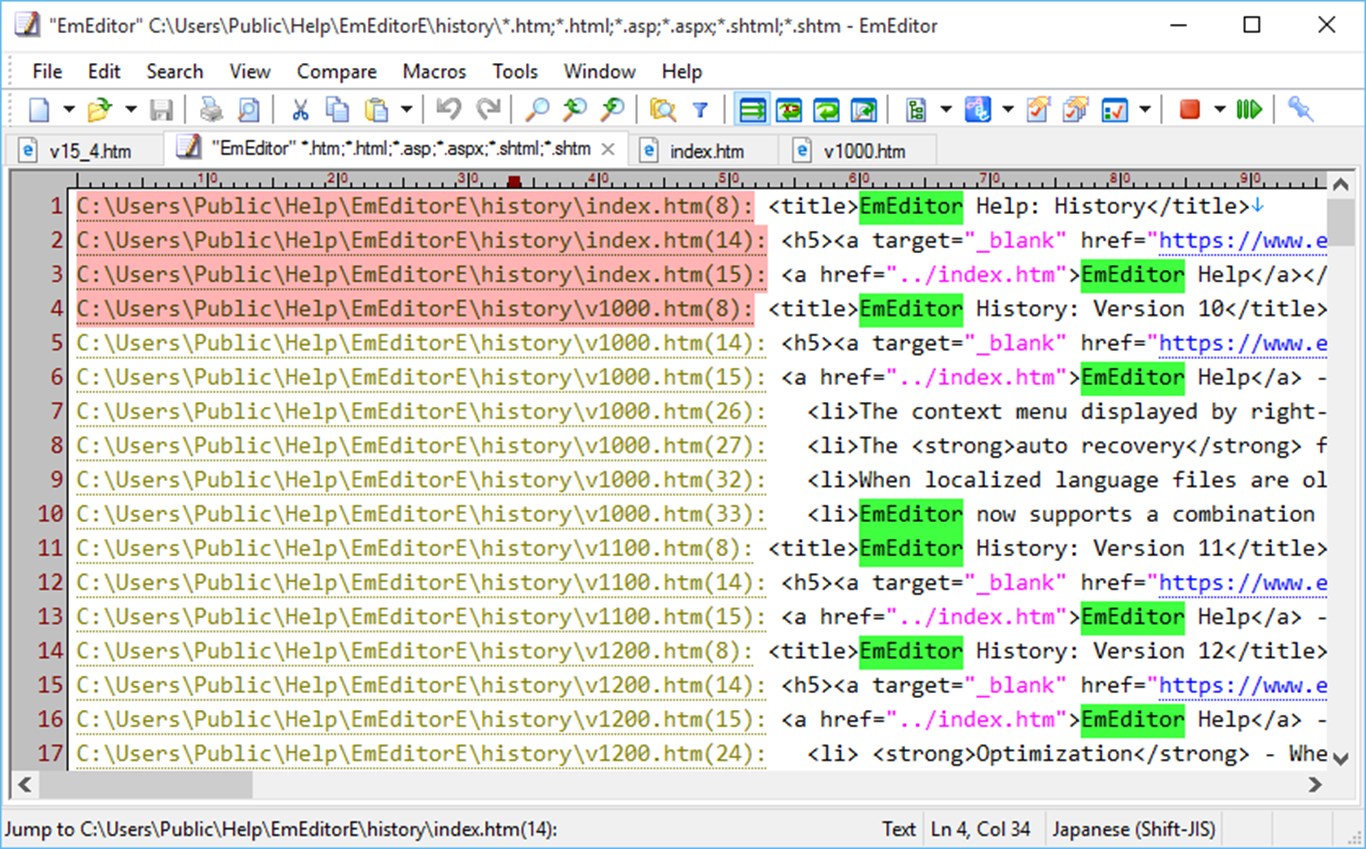Run the current macro

click(1250, 109)
